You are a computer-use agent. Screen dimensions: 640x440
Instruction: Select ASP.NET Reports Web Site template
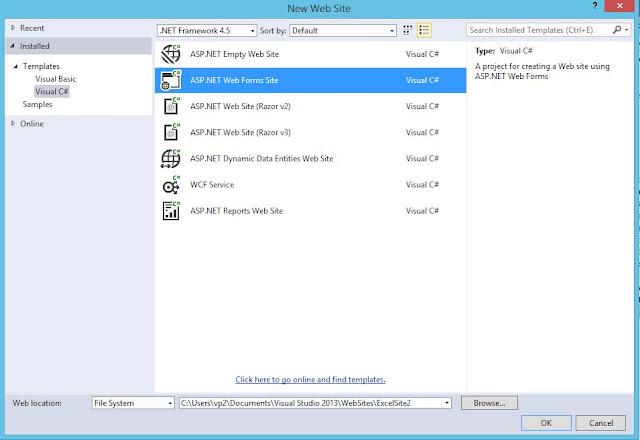pyautogui.click(x=310, y=211)
